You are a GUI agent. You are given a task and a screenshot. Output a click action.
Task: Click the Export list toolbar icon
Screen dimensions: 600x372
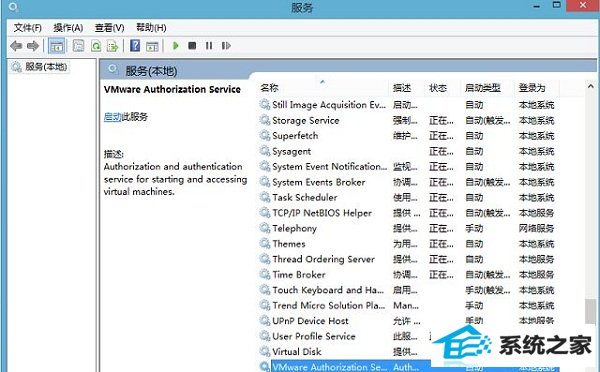[x=113, y=46]
